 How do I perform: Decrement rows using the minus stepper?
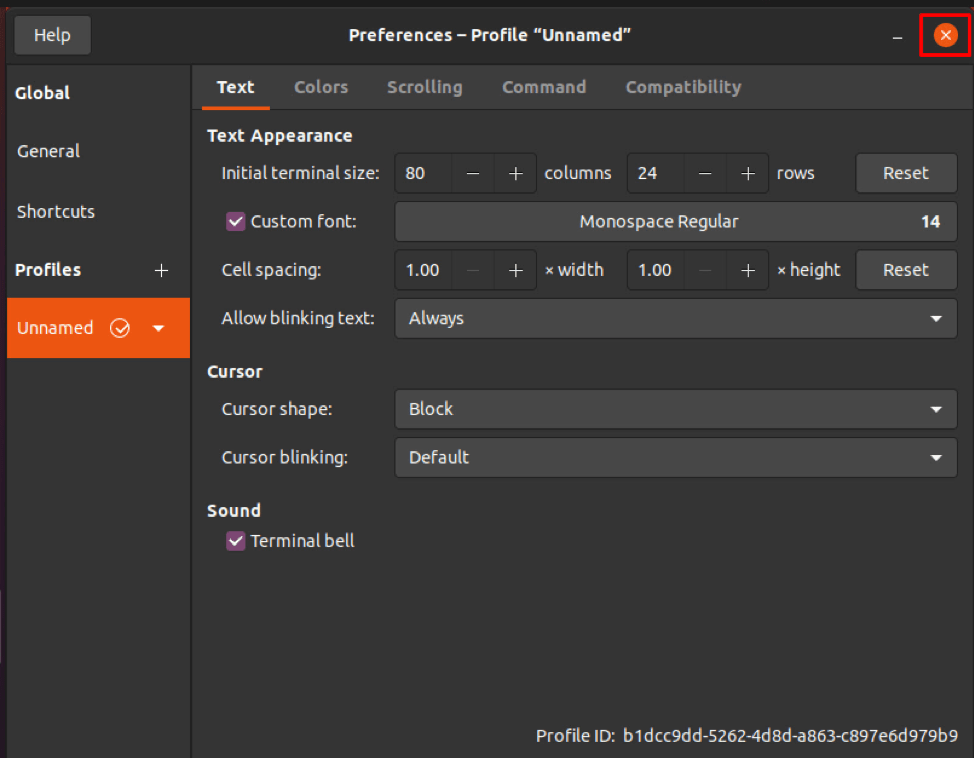pos(704,173)
